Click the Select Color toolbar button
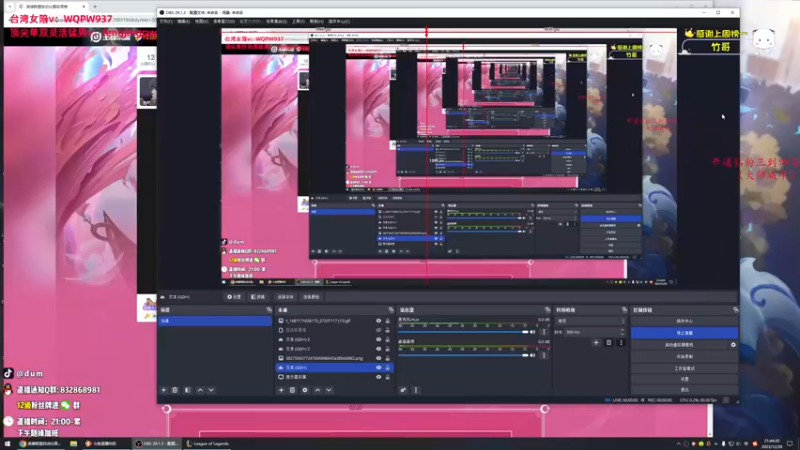800x450 pixels. 311,297
